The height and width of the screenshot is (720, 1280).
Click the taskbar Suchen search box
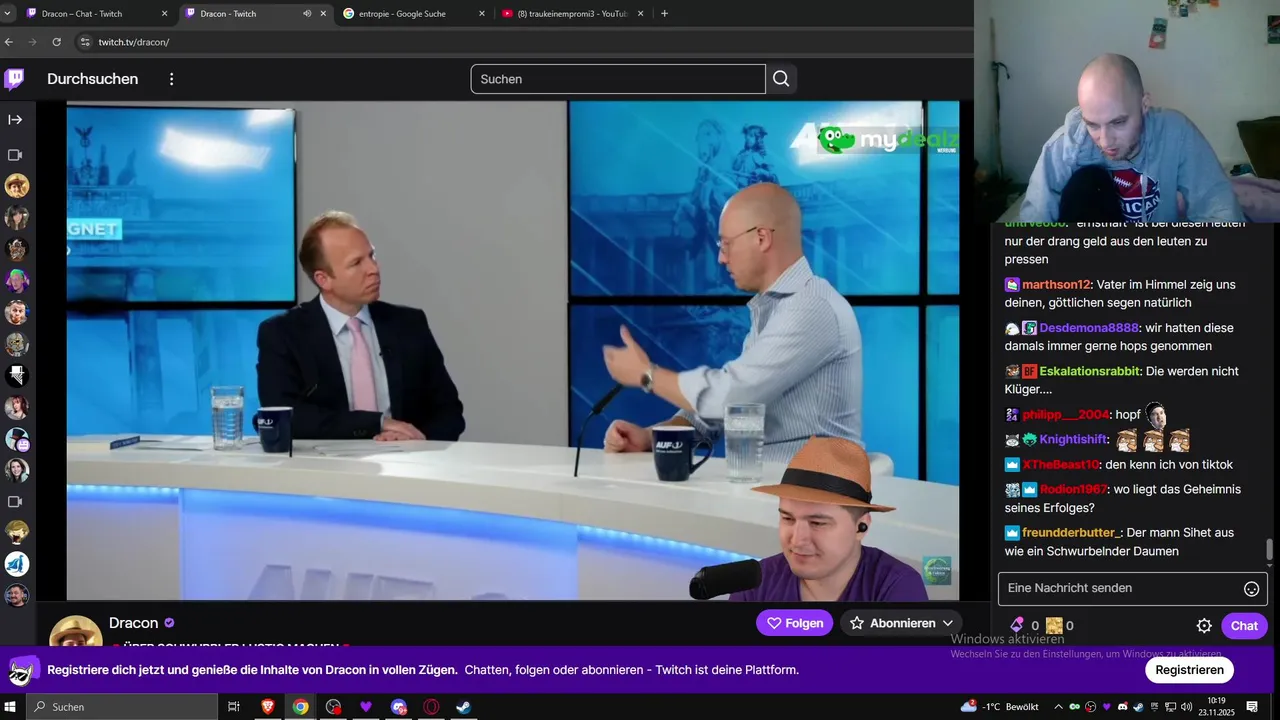pyautogui.click(x=121, y=707)
